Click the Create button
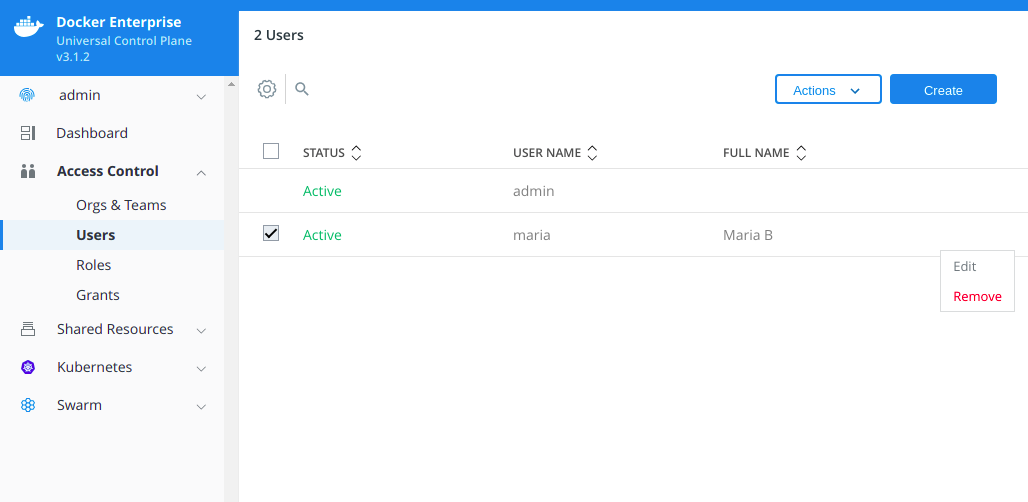The image size is (1028, 502). (943, 90)
